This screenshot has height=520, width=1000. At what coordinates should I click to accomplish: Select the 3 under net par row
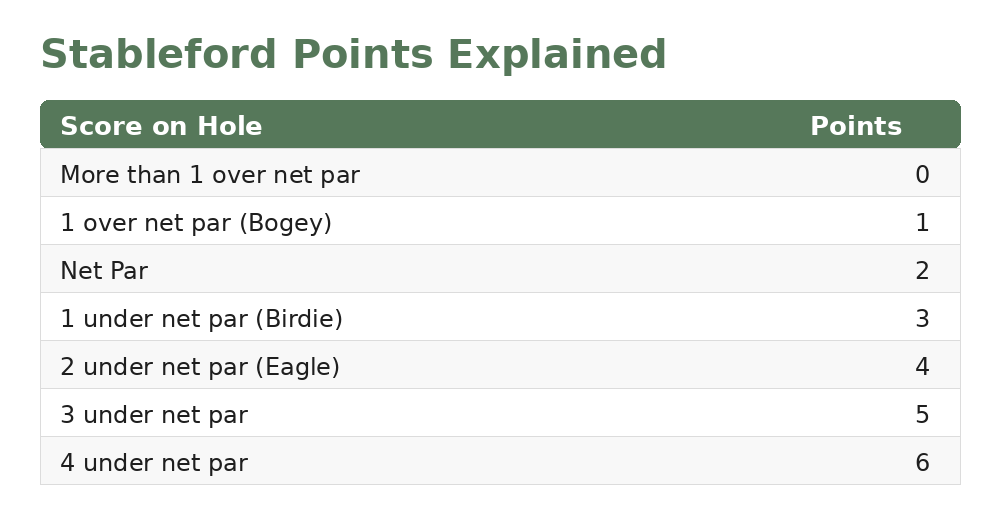point(500,413)
